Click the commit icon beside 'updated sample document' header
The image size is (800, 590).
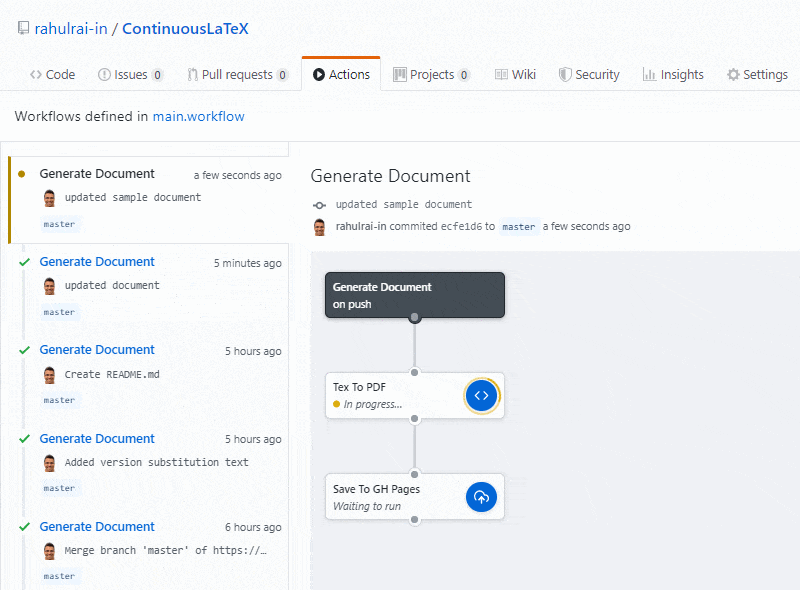pyautogui.click(x=319, y=205)
